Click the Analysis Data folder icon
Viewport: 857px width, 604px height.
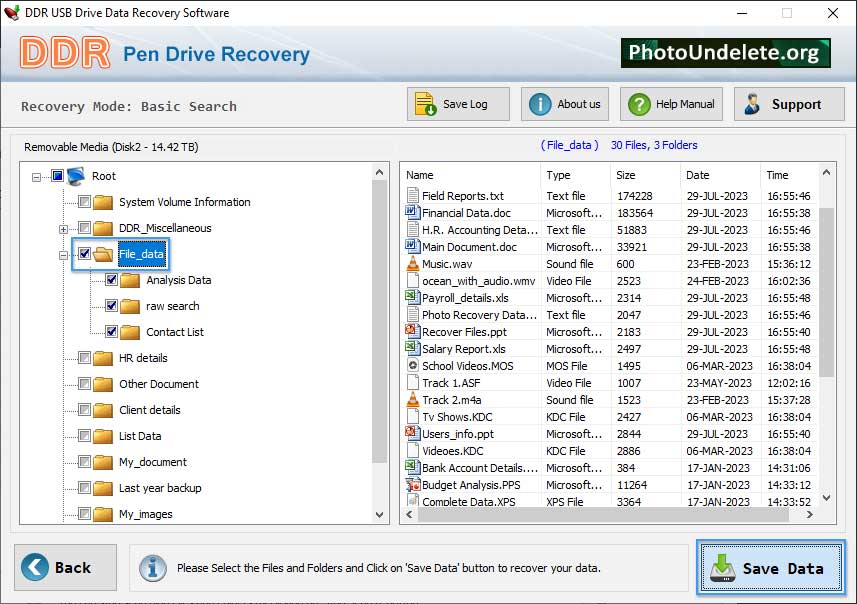pos(130,280)
